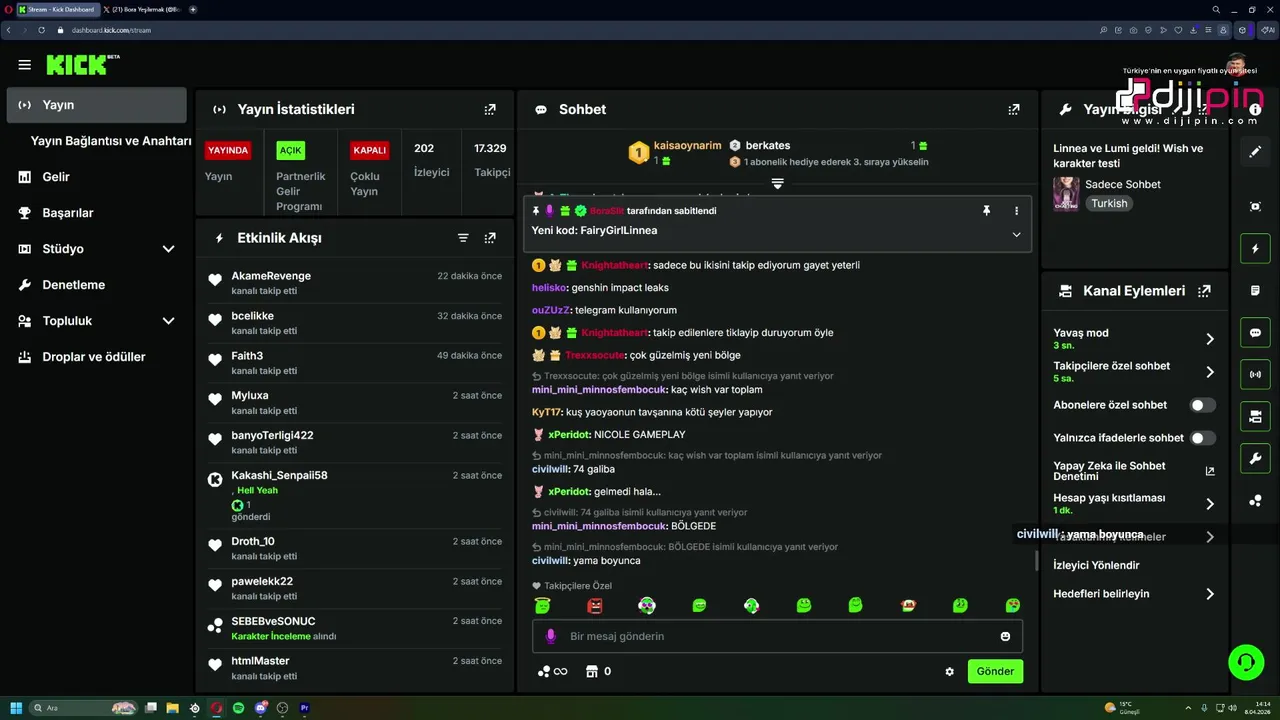Screen dimensions: 1280x720
Task: Click the chat bubble icon in right sidebar
Action: pos(1255,333)
